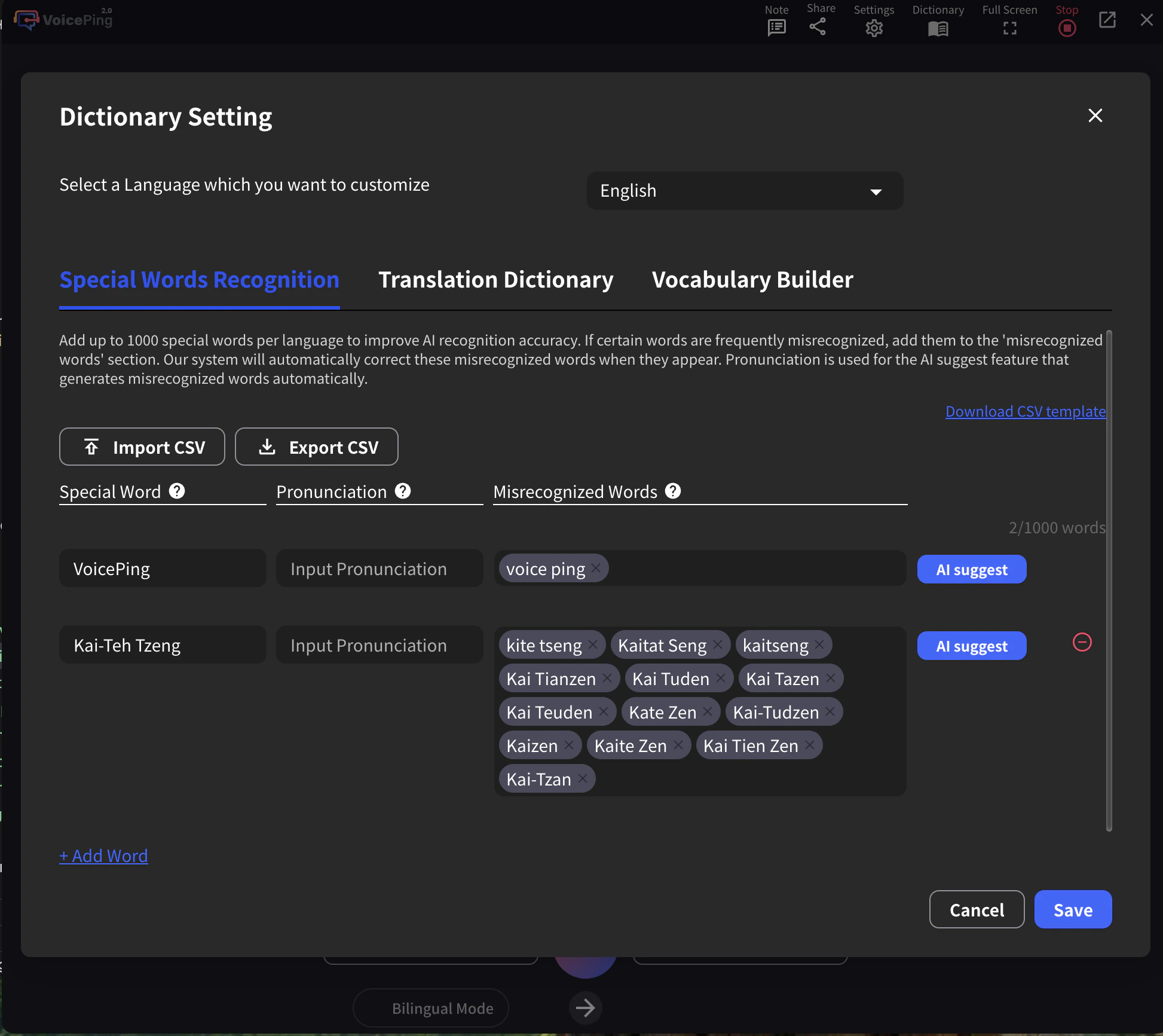Delete the 'Kaizen' misrecognized word tag
Viewport: 1163px width, 1036px height.
[x=568, y=745]
